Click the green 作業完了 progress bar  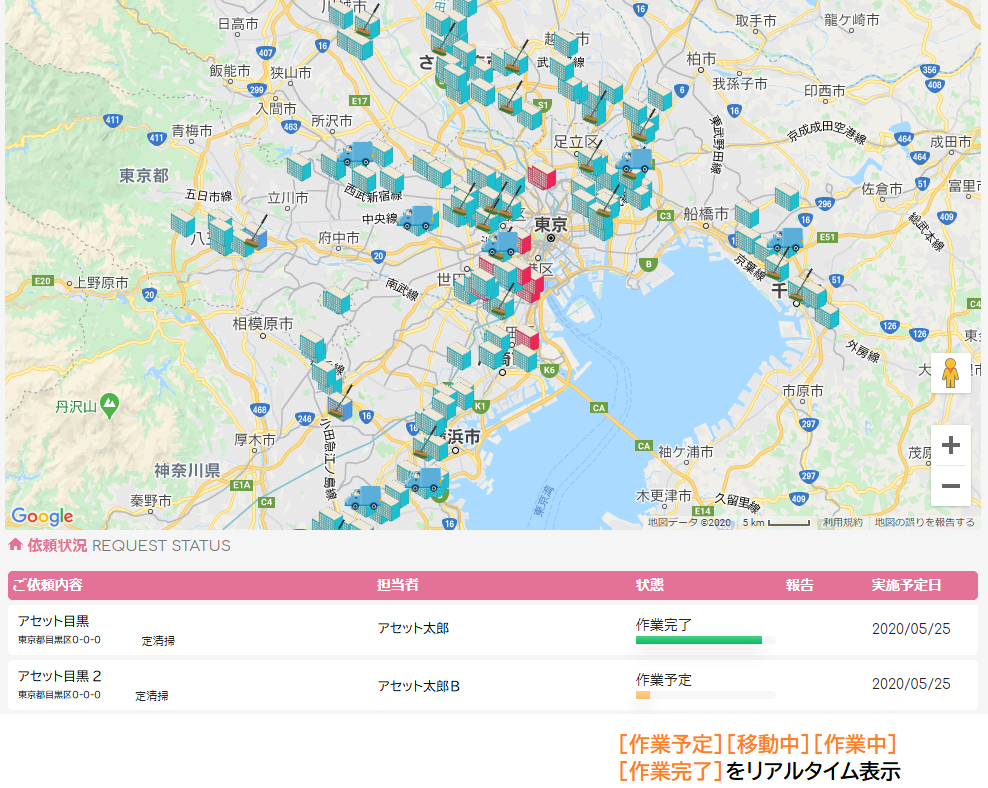click(x=699, y=640)
